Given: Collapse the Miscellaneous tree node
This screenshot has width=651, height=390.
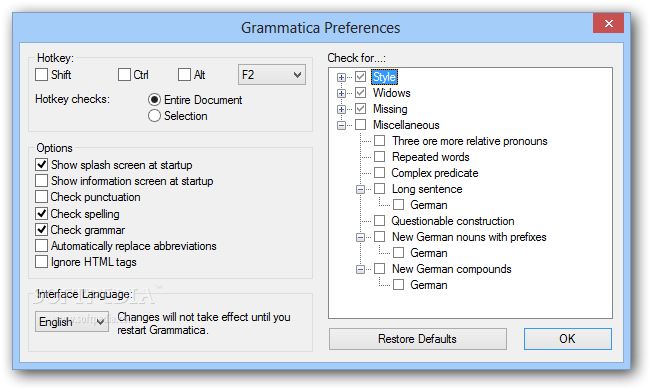Looking at the screenshot, I should click(341, 125).
